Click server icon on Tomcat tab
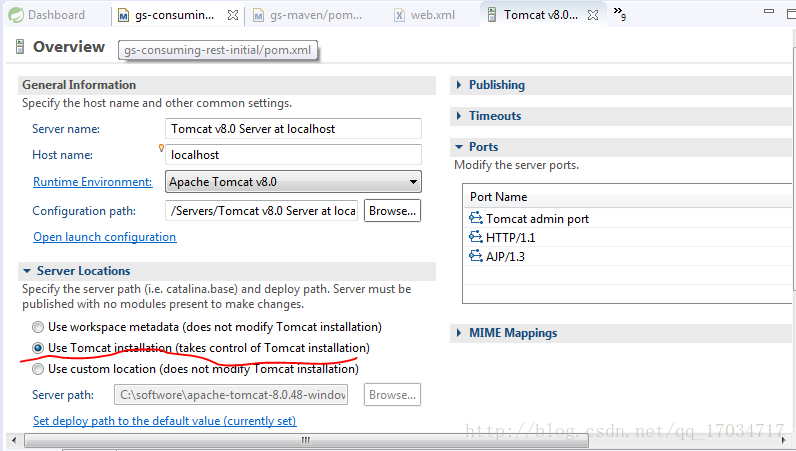796x451 pixels. 491,15
